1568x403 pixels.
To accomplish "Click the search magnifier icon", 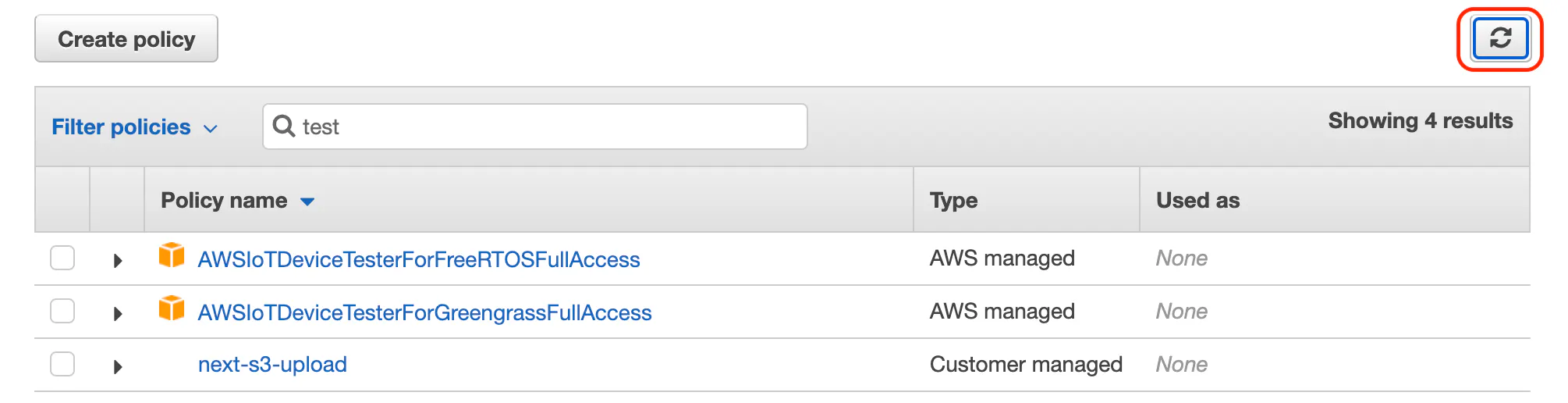I will [x=284, y=127].
